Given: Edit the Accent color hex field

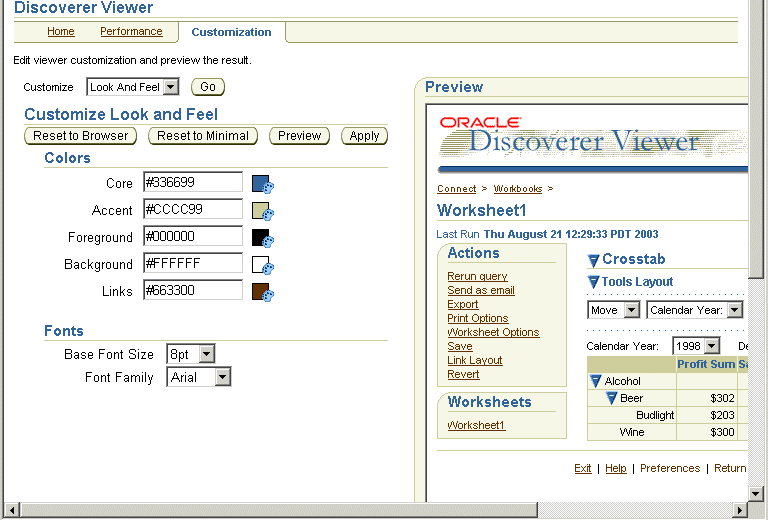Looking at the screenshot, I should pos(193,209).
